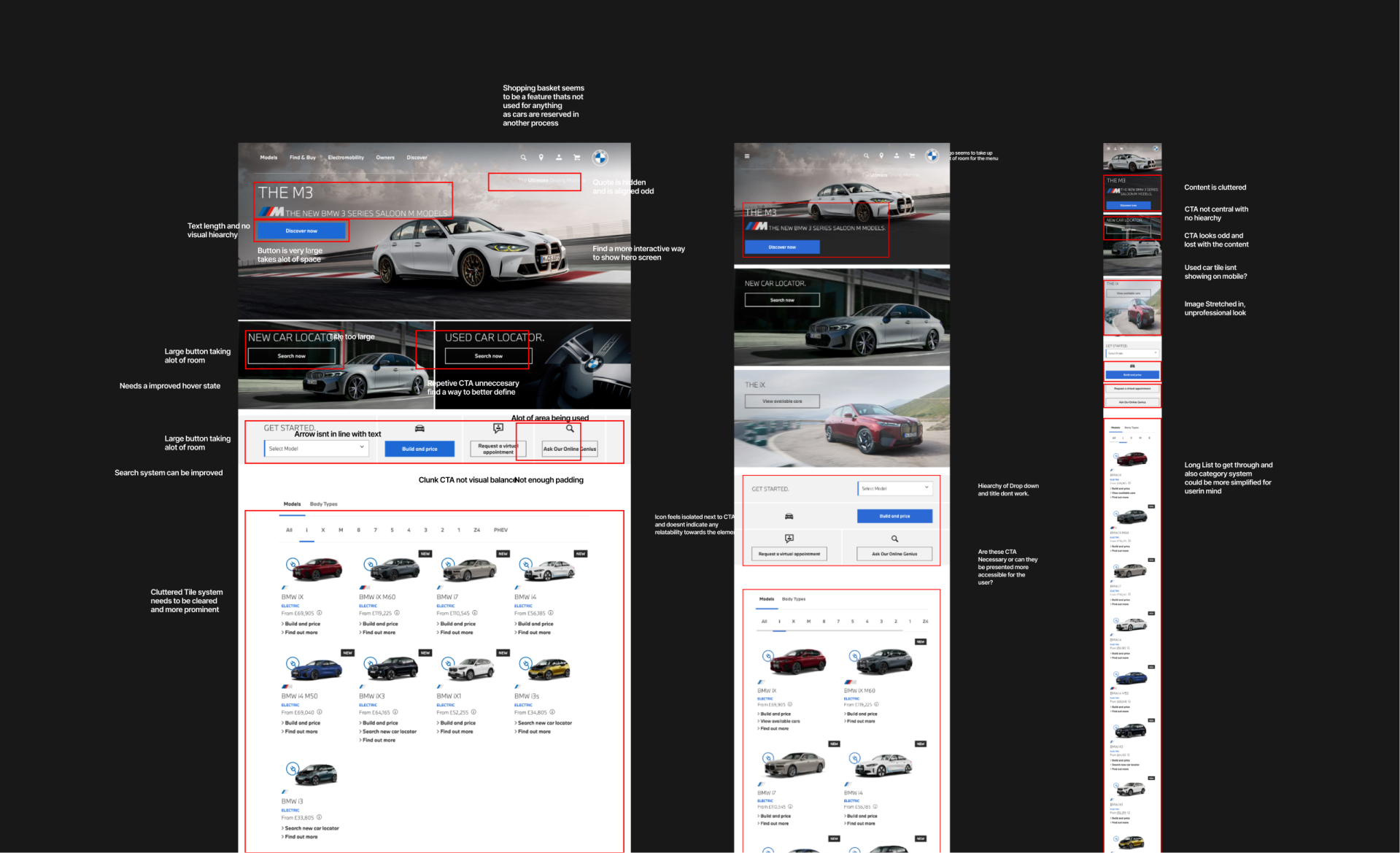Click Ask Our Online Genius button, desktop

pos(570,449)
